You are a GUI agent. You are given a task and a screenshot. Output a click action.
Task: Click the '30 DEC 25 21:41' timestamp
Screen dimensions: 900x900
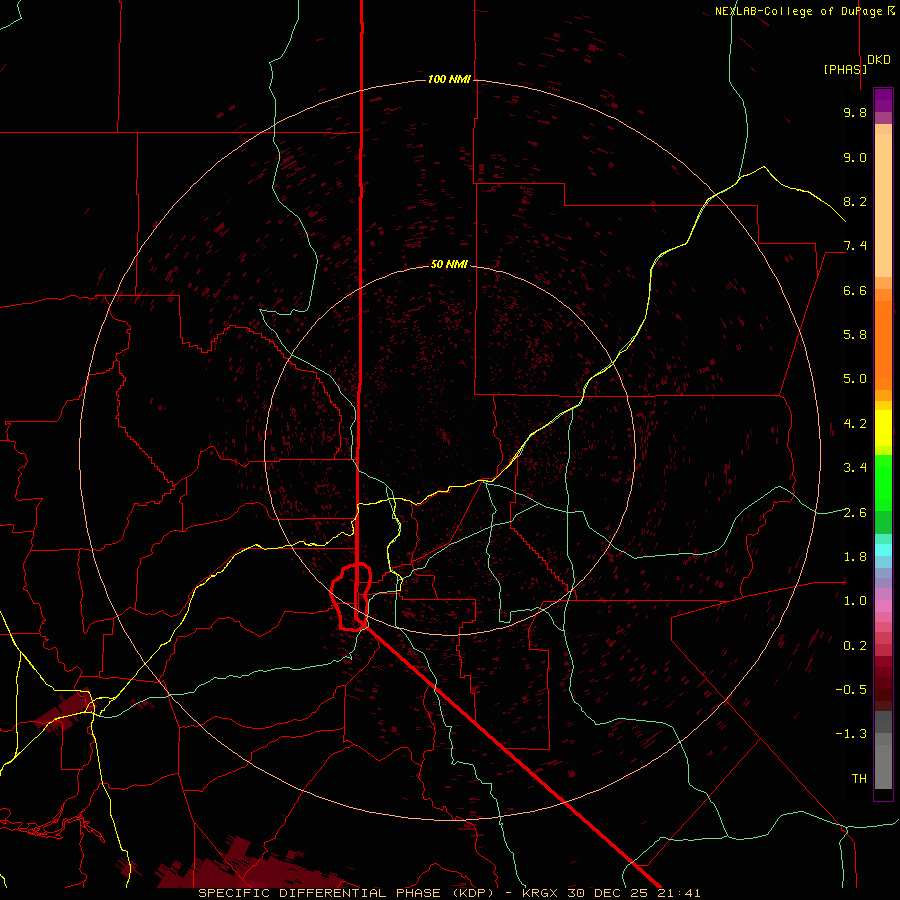634,893
